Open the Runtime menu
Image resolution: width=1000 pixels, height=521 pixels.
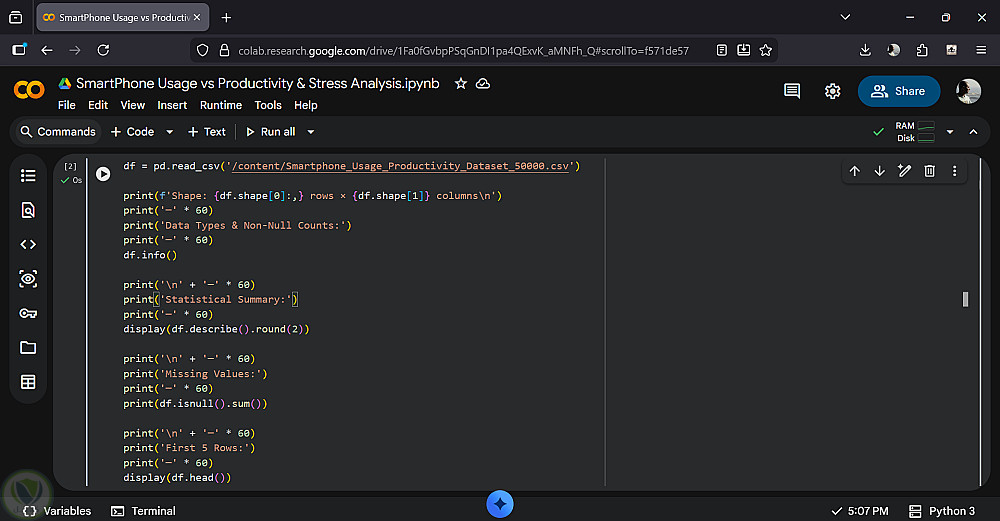[220, 105]
